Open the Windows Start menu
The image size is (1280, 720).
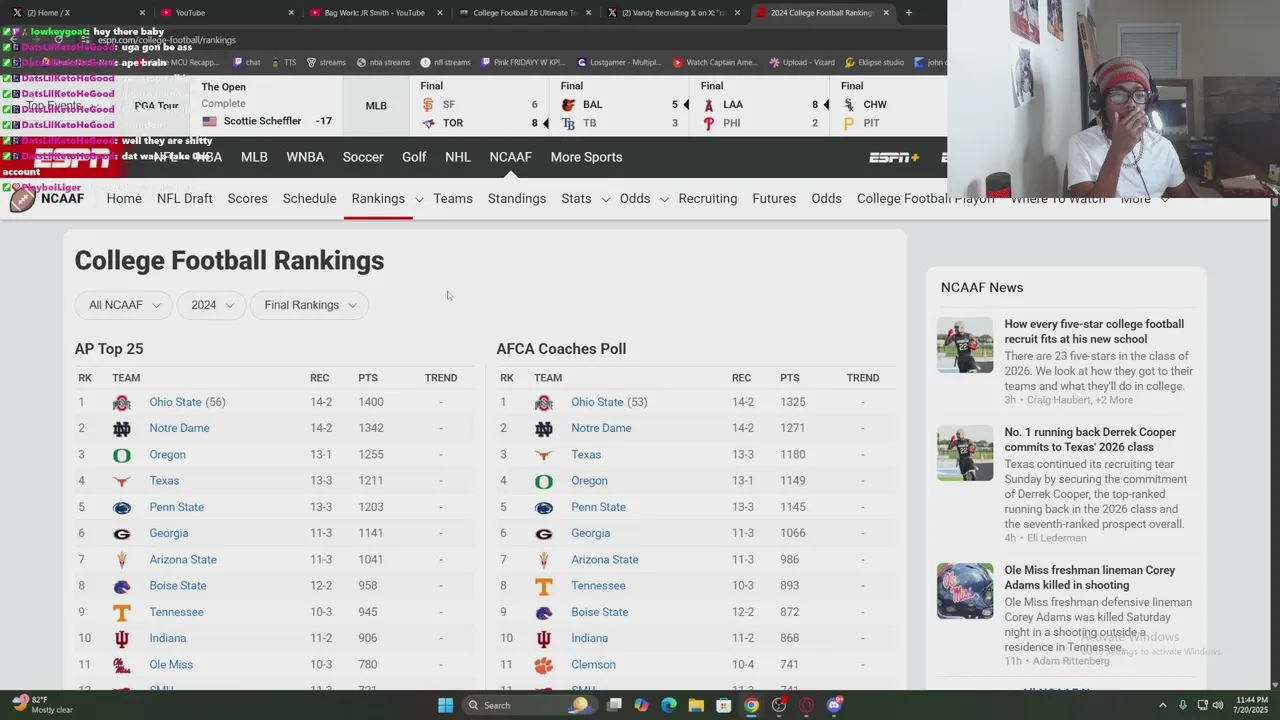pyautogui.click(x=445, y=705)
